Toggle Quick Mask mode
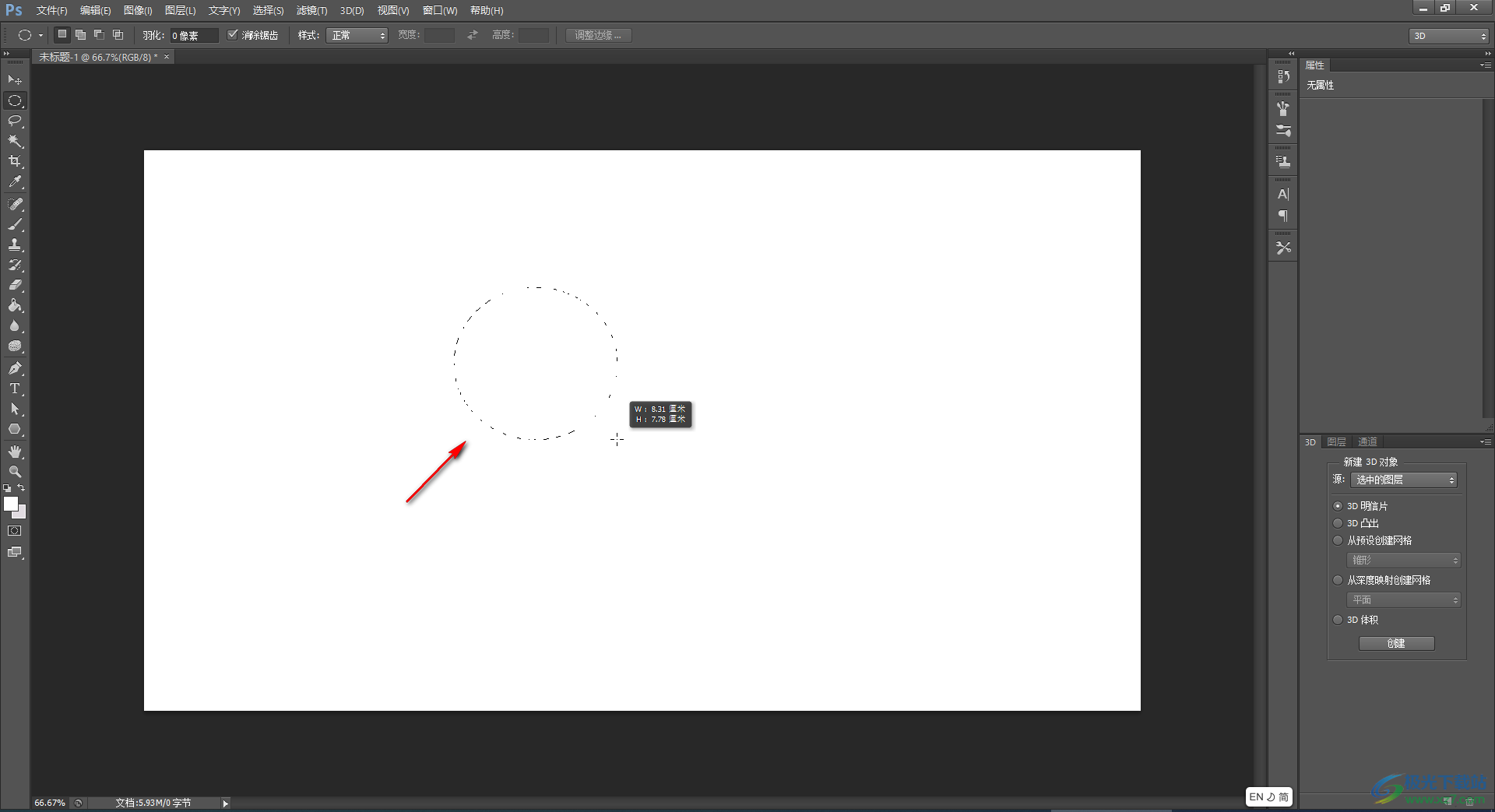Image resolution: width=1495 pixels, height=812 pixels. 15,531
